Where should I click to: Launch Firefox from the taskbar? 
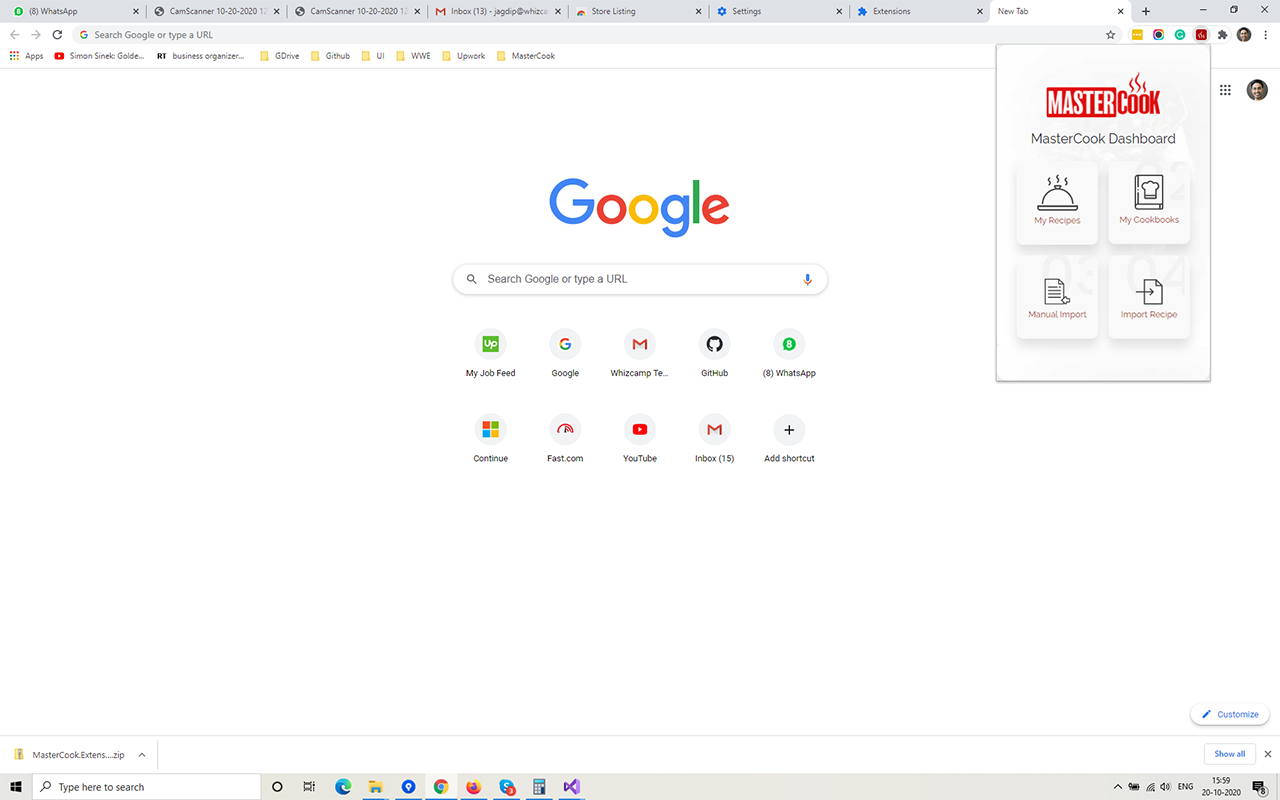click(473, 787)
